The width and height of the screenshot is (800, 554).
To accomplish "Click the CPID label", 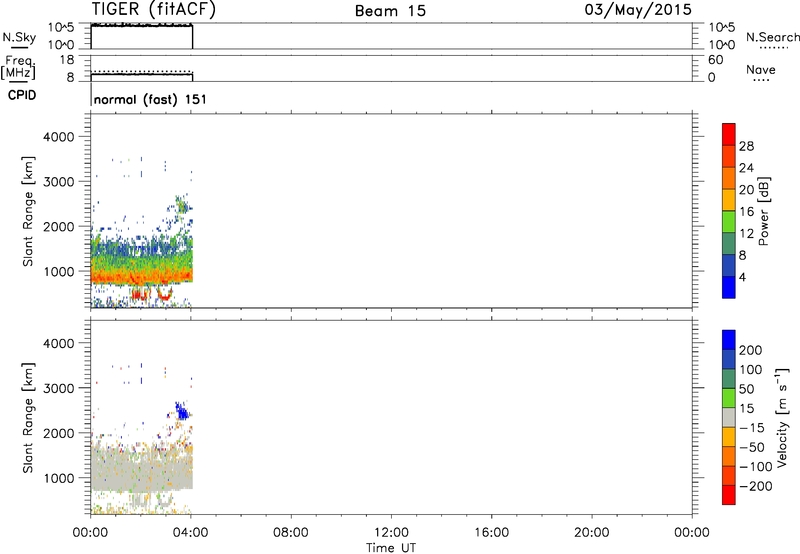I will [22, 95].
